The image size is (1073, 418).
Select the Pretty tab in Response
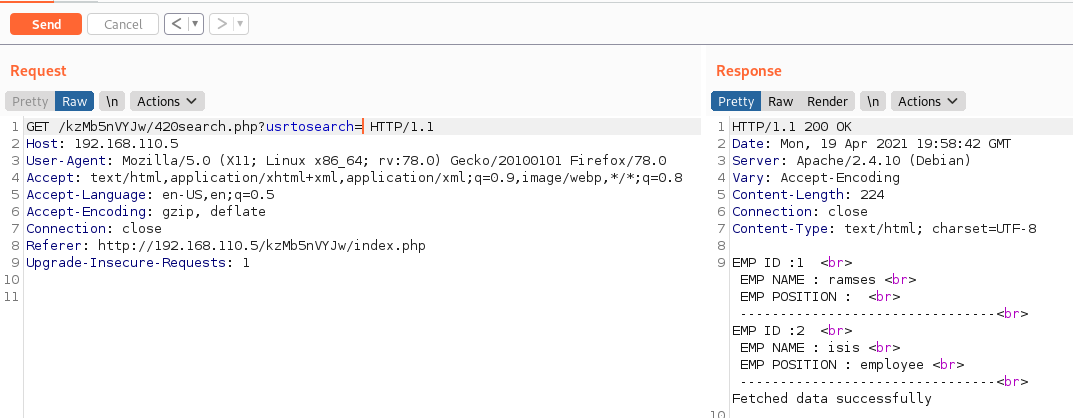736,101
